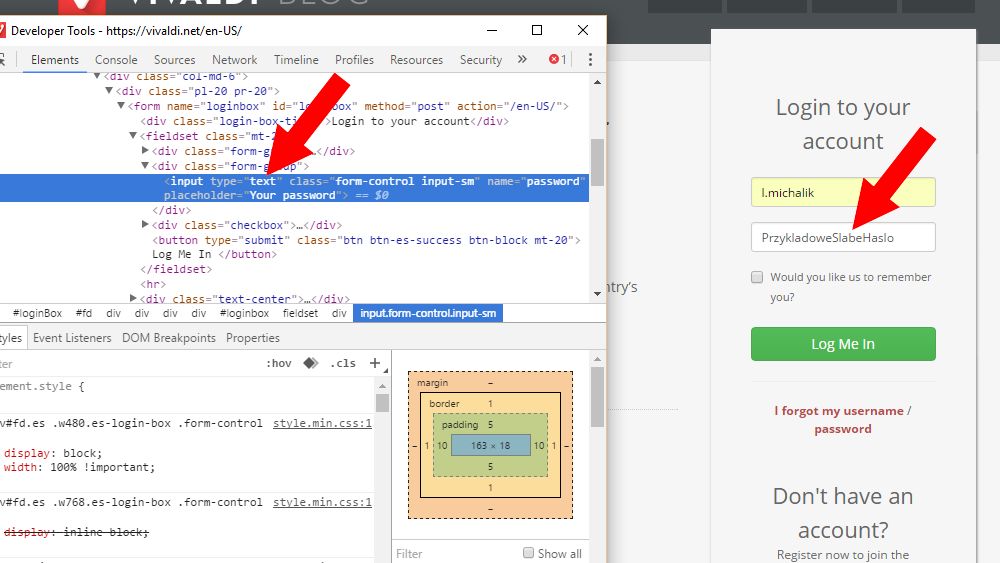
Task: Select the highlighted password input node
Action: tap(294, 188)
